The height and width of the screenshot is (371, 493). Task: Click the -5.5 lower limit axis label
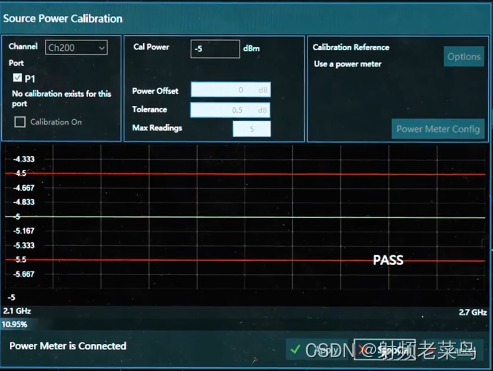tap(20, 260)
